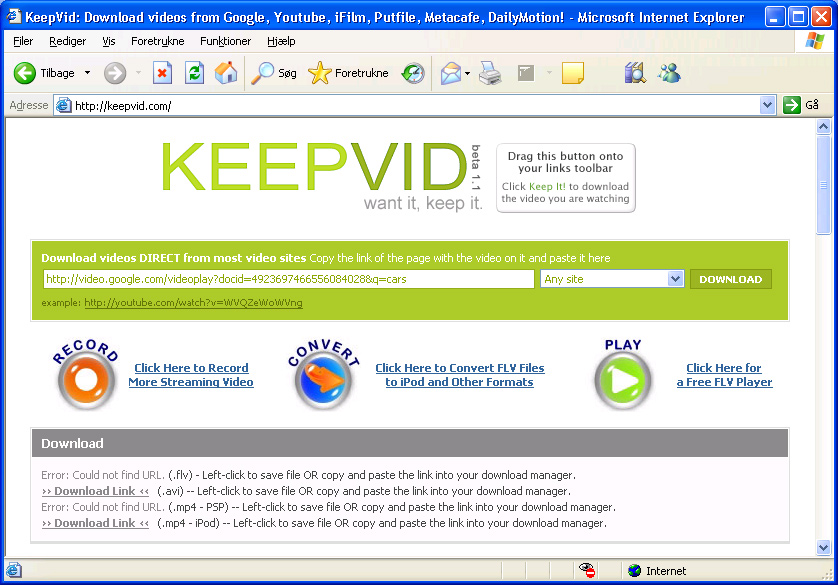Expand the Mail dropdown arrow

[x=467, y=73]
